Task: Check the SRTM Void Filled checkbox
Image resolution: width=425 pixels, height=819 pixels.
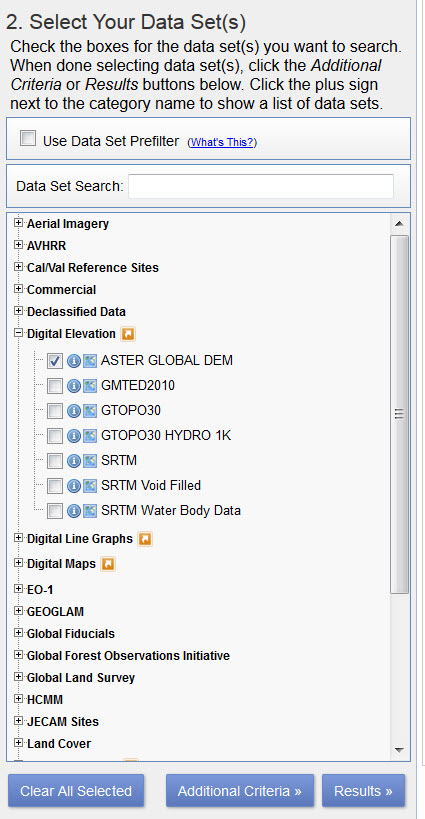Action: point(55,486)
